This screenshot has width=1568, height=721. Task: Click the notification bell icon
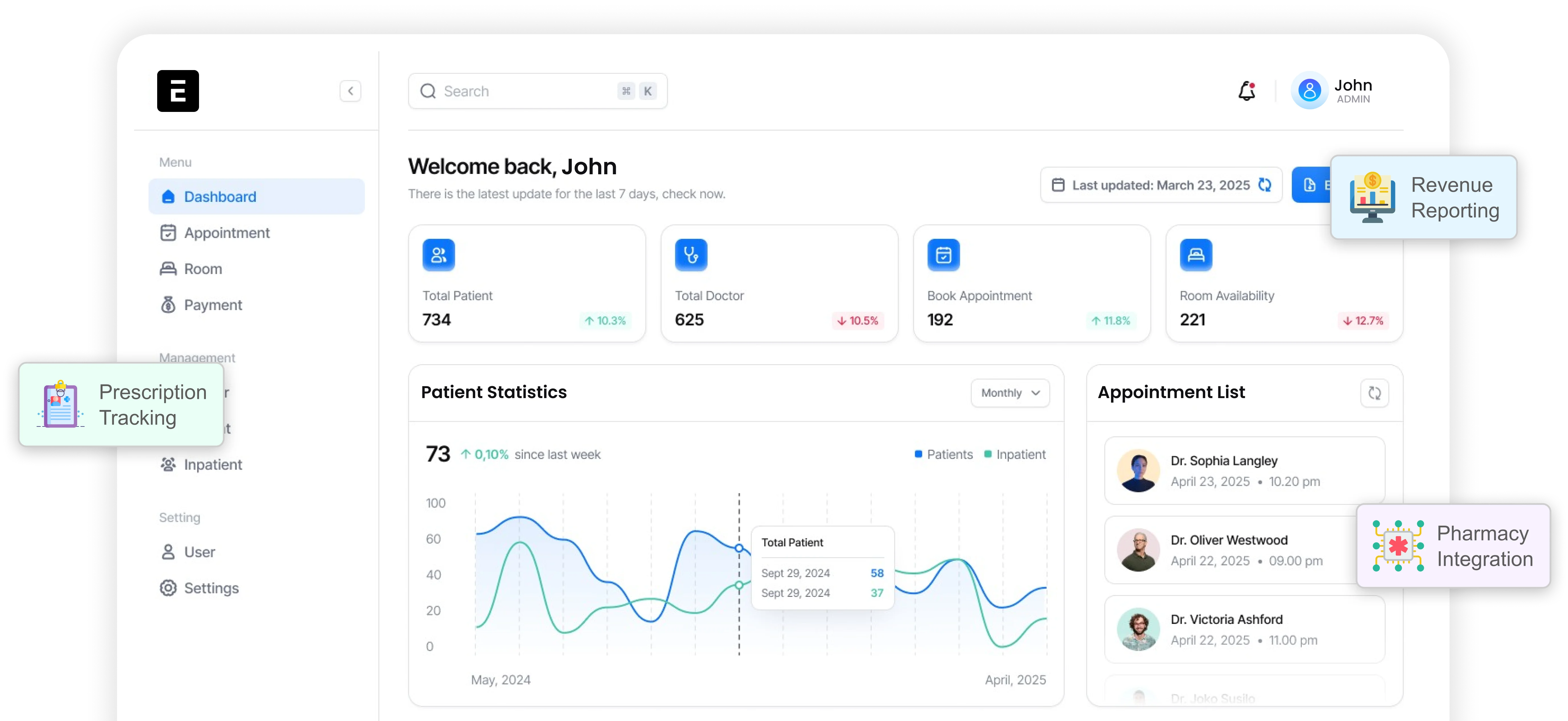tap(1247, 91)
